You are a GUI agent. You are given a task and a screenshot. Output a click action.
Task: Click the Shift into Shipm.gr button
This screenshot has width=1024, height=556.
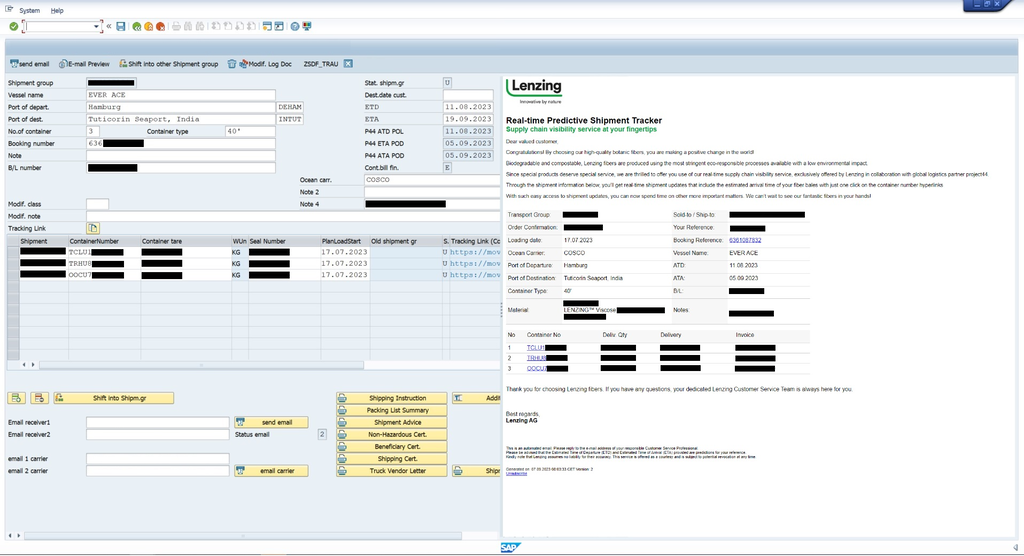[114, 398]
